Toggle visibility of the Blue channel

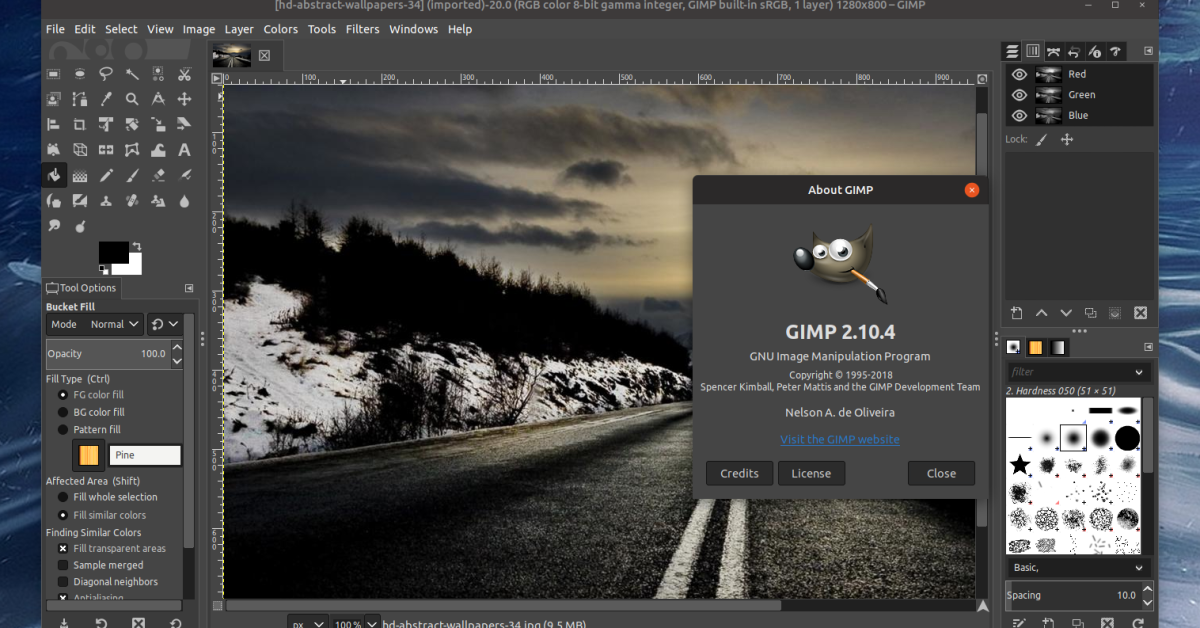click(x=1019, y=115)
